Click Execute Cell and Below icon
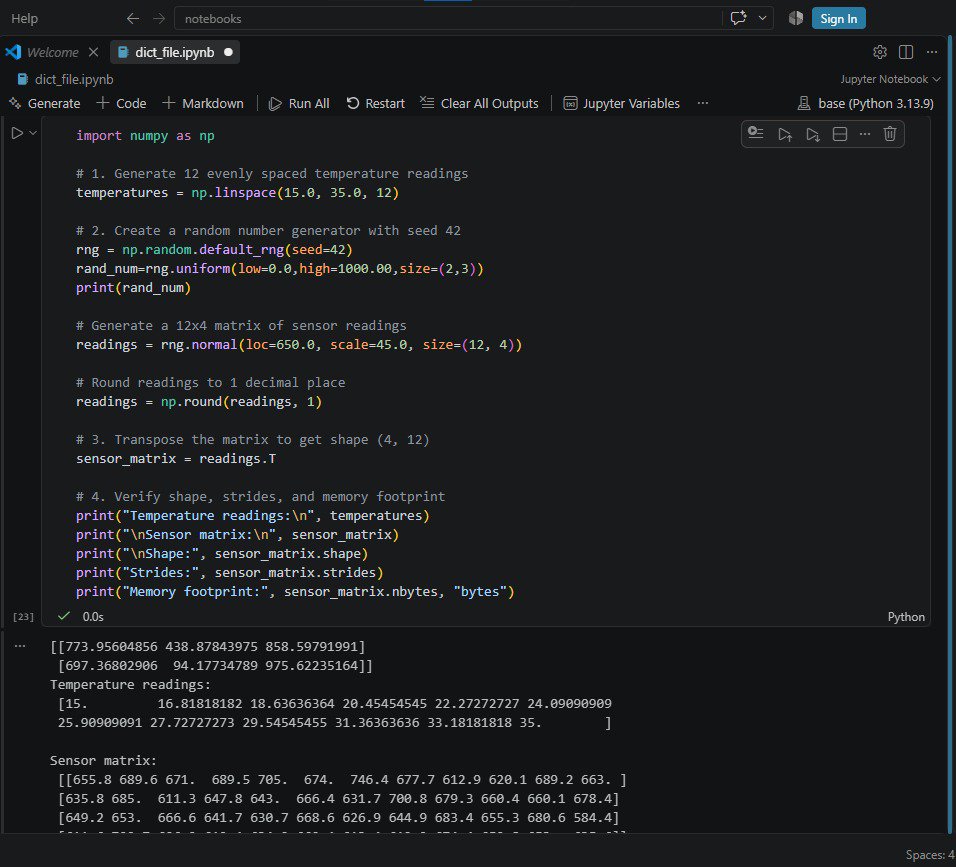 click(812, 134)
